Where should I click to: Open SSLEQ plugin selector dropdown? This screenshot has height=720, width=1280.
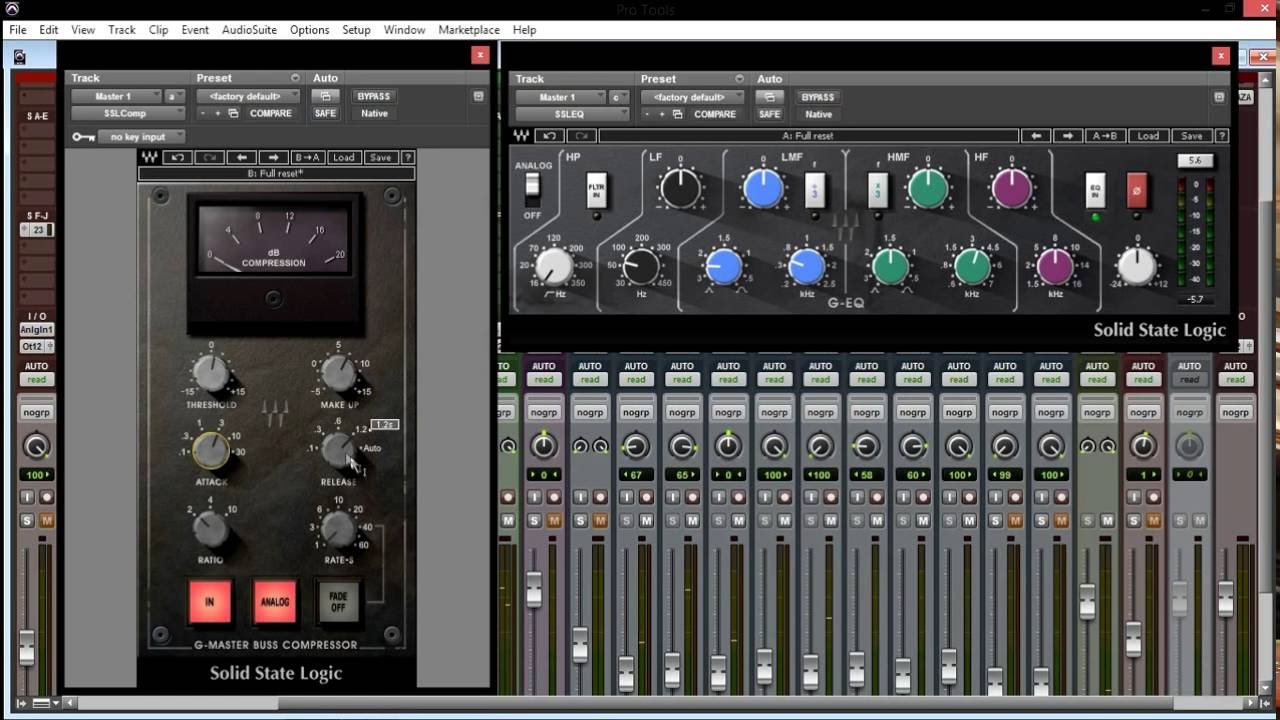click(x=572, y=115)
